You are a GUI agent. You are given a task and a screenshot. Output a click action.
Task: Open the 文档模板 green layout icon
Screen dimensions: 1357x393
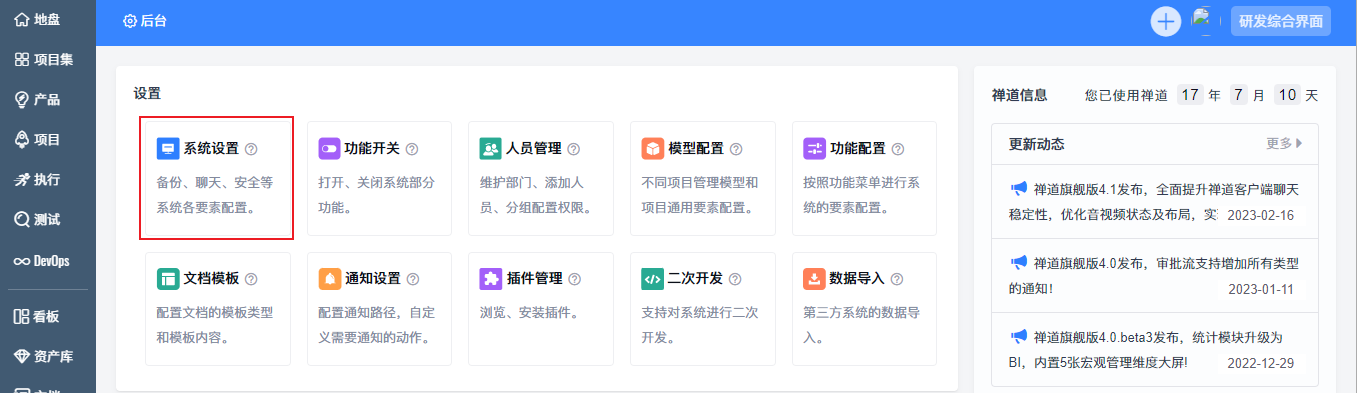[x=168, y=279]
